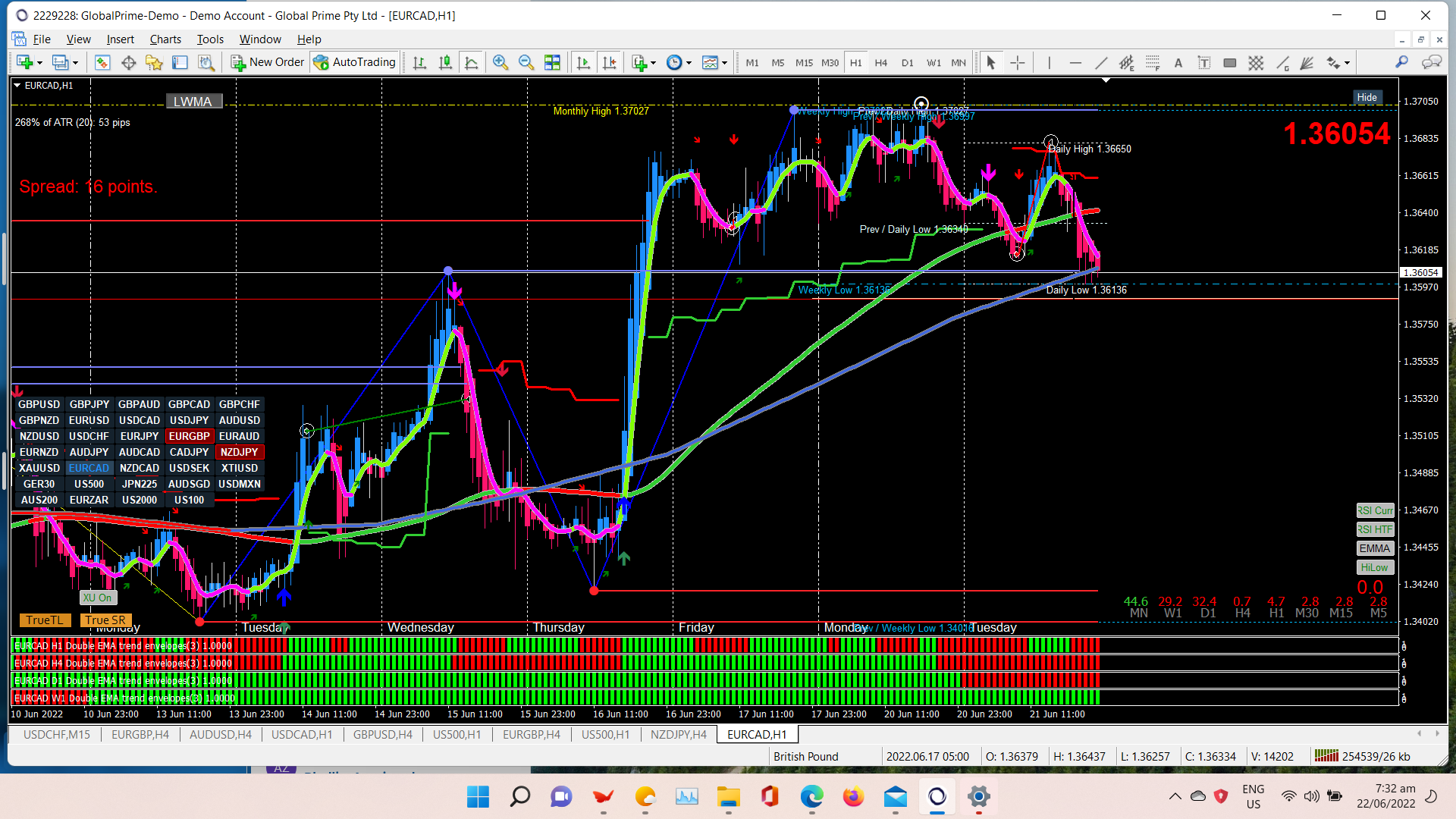This screenshot has height=819, width=1456.
Task: Select the draw trendline tool
Action: click(x=1100, y=63)
